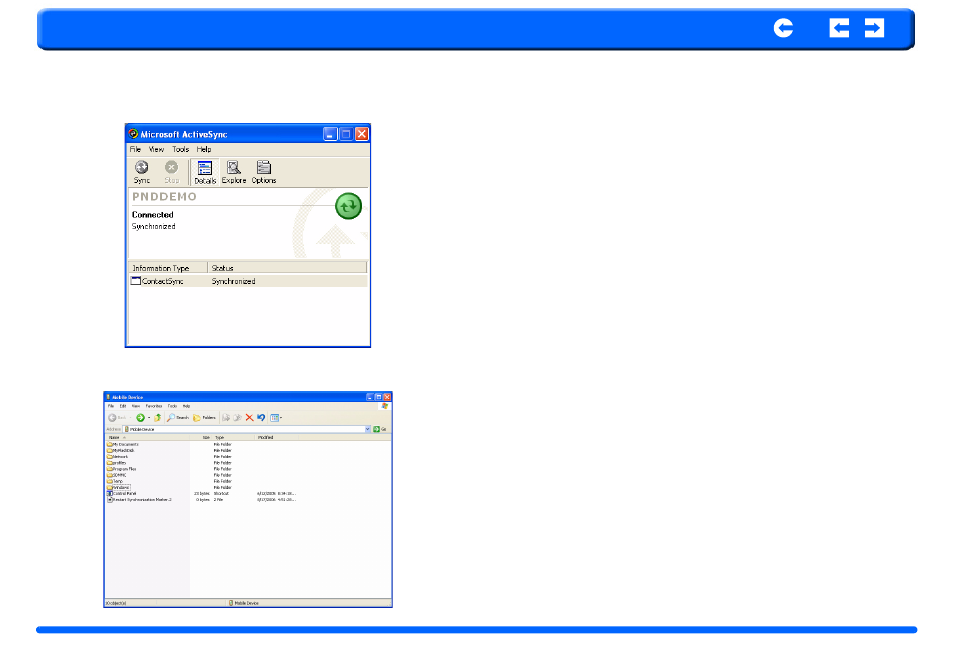Click the Sync icon in the ActiveSync toolbar

tap(142, 172)
